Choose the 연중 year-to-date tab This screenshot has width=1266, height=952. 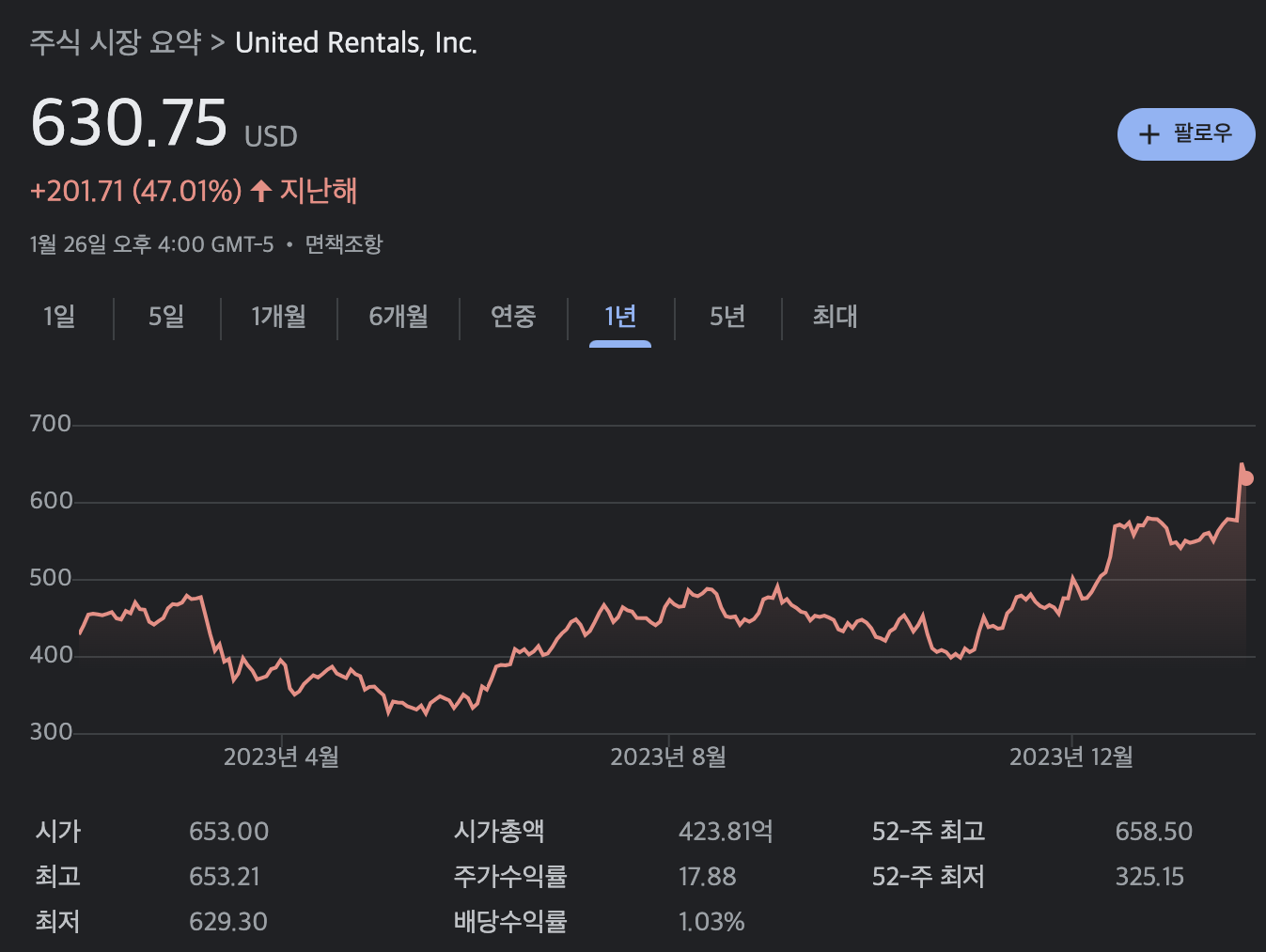point(513,317)
